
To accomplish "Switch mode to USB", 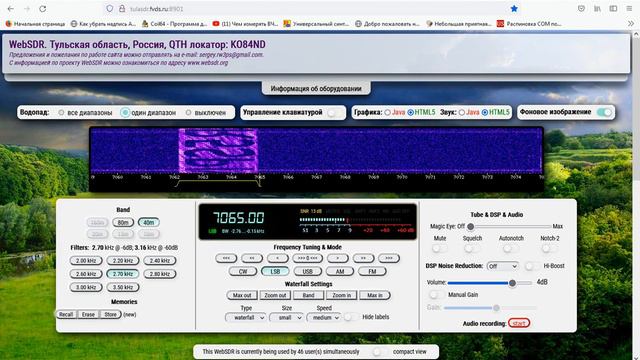I will point(307,271).
